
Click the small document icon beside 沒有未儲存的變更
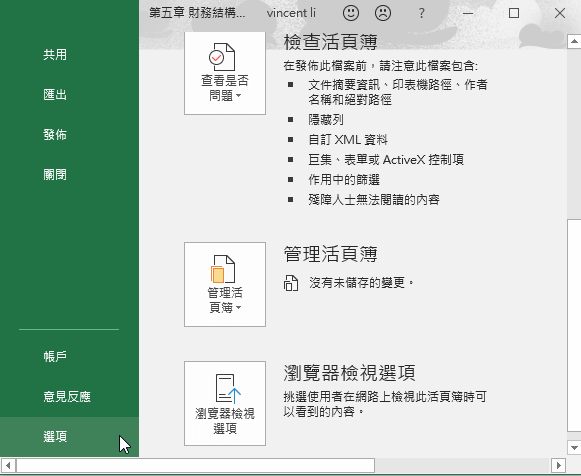pos(291,283)
